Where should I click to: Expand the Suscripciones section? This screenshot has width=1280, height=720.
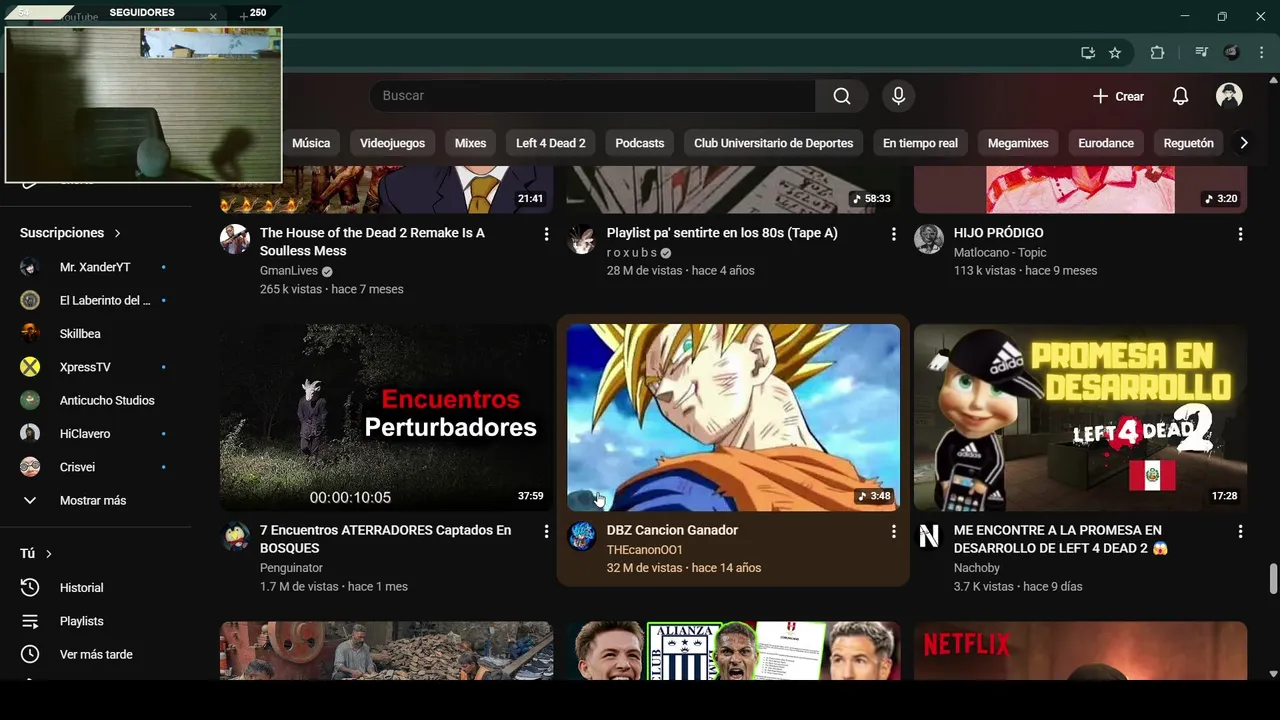(x=70, y=233)
